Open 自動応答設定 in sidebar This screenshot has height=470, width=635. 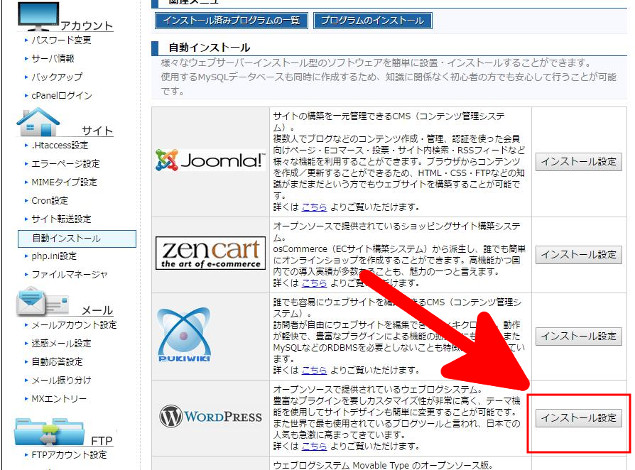(57, 362)
